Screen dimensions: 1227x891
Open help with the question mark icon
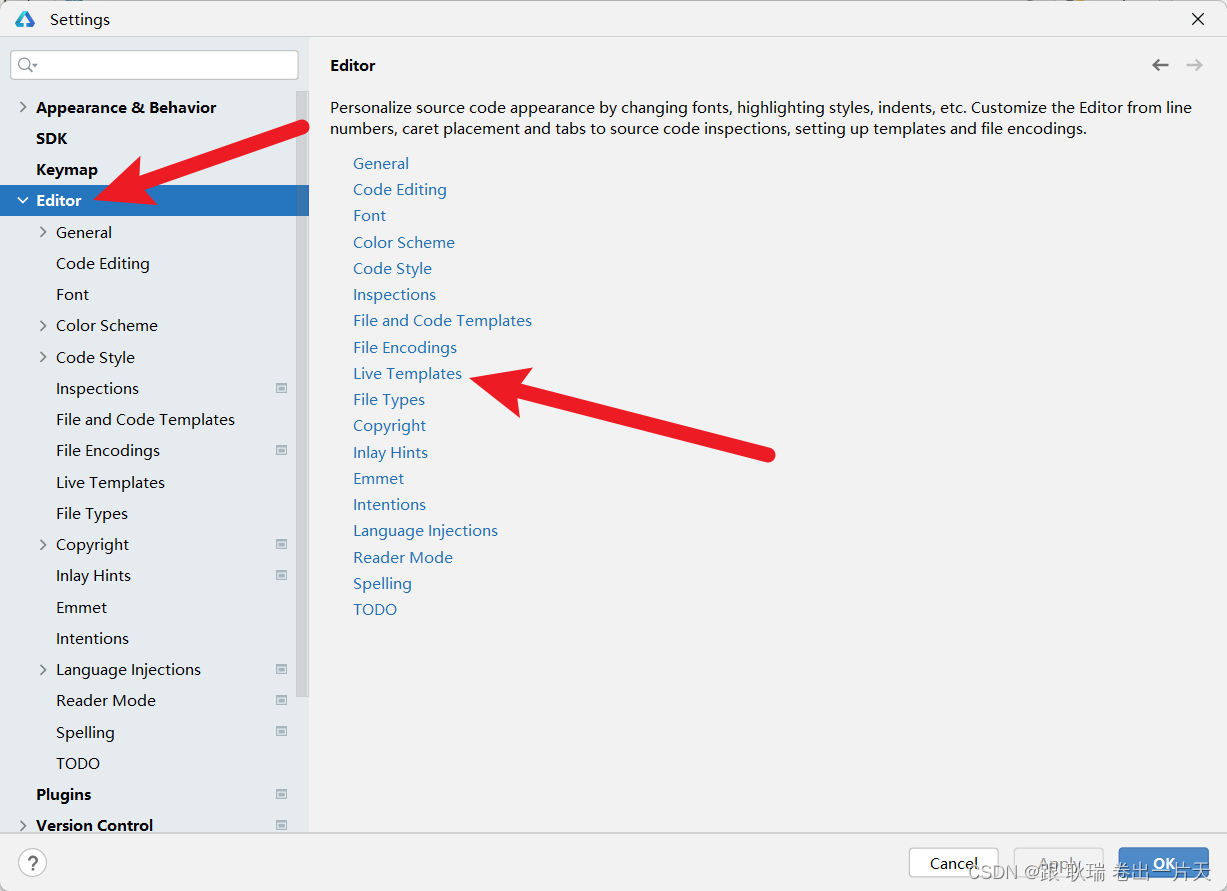coord(32,863)
